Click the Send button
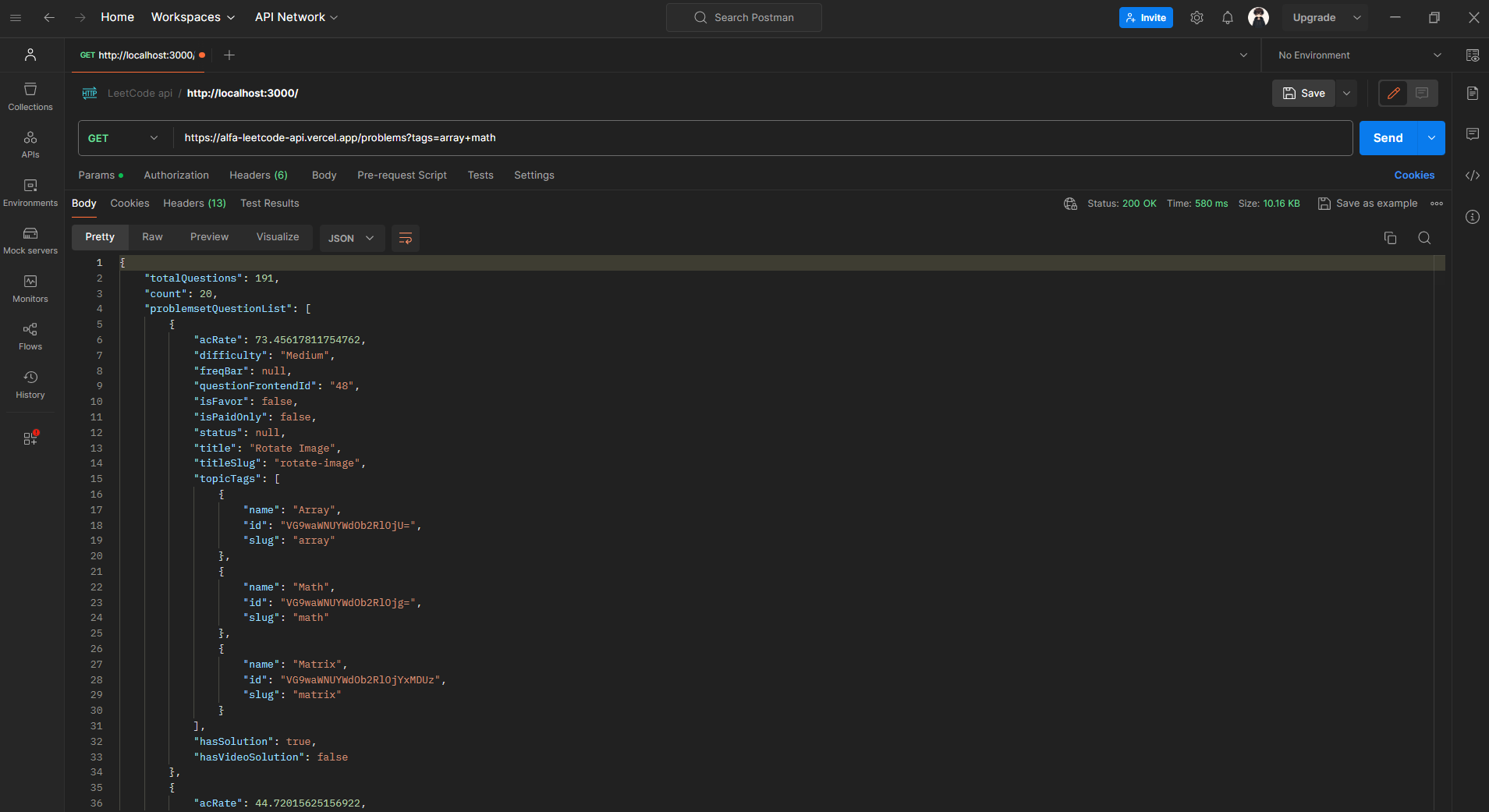Image resolution: width=1489 pixels, height=812 pixels. pyautogui.click(x=1388, y=138)
